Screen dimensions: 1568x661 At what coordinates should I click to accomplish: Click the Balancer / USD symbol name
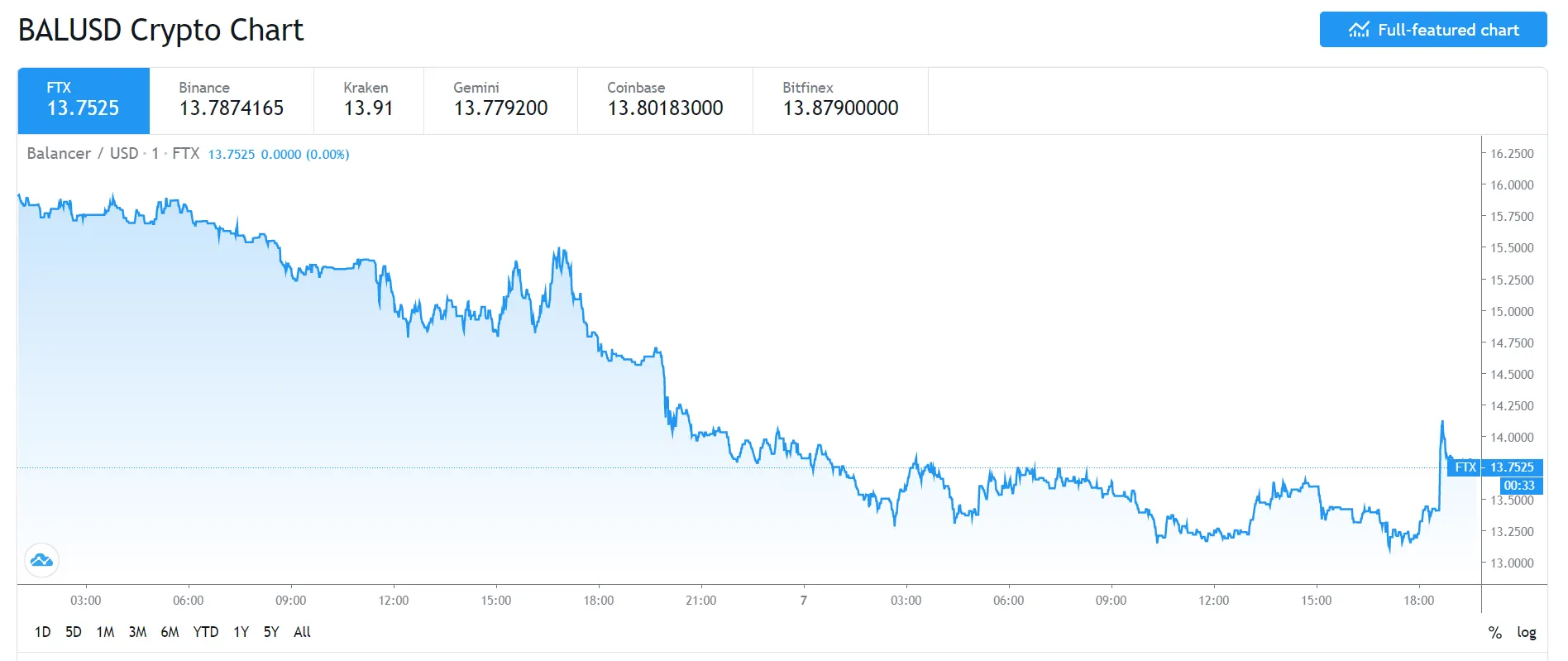click(83, 153)
